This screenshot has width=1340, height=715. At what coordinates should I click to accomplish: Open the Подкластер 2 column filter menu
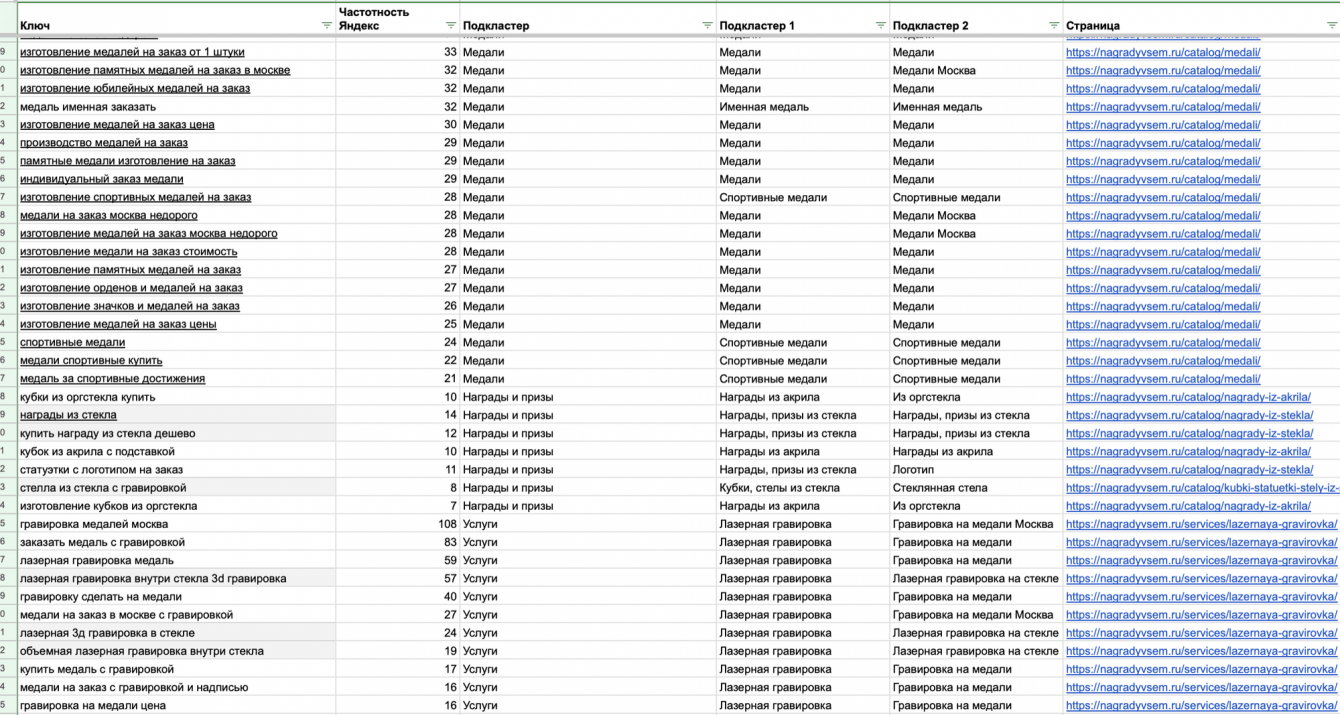pyautogui.click(x=1054, y=26)
